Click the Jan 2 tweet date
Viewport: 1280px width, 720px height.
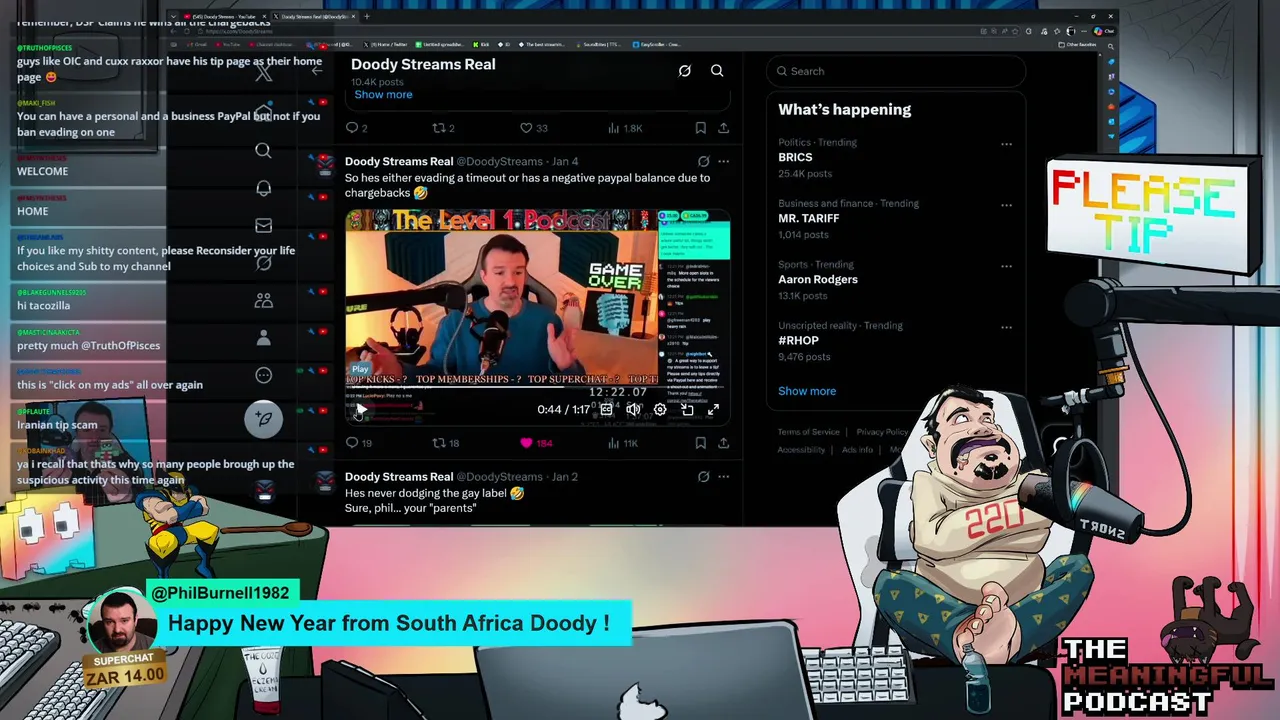pos(565,477)
